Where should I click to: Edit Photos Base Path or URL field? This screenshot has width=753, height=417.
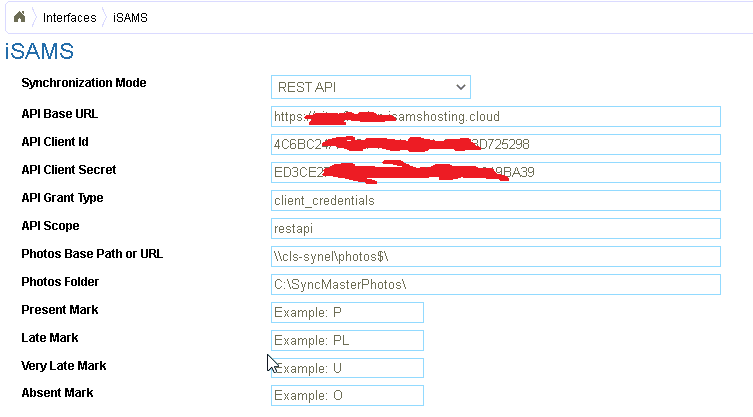coord(496,257)
